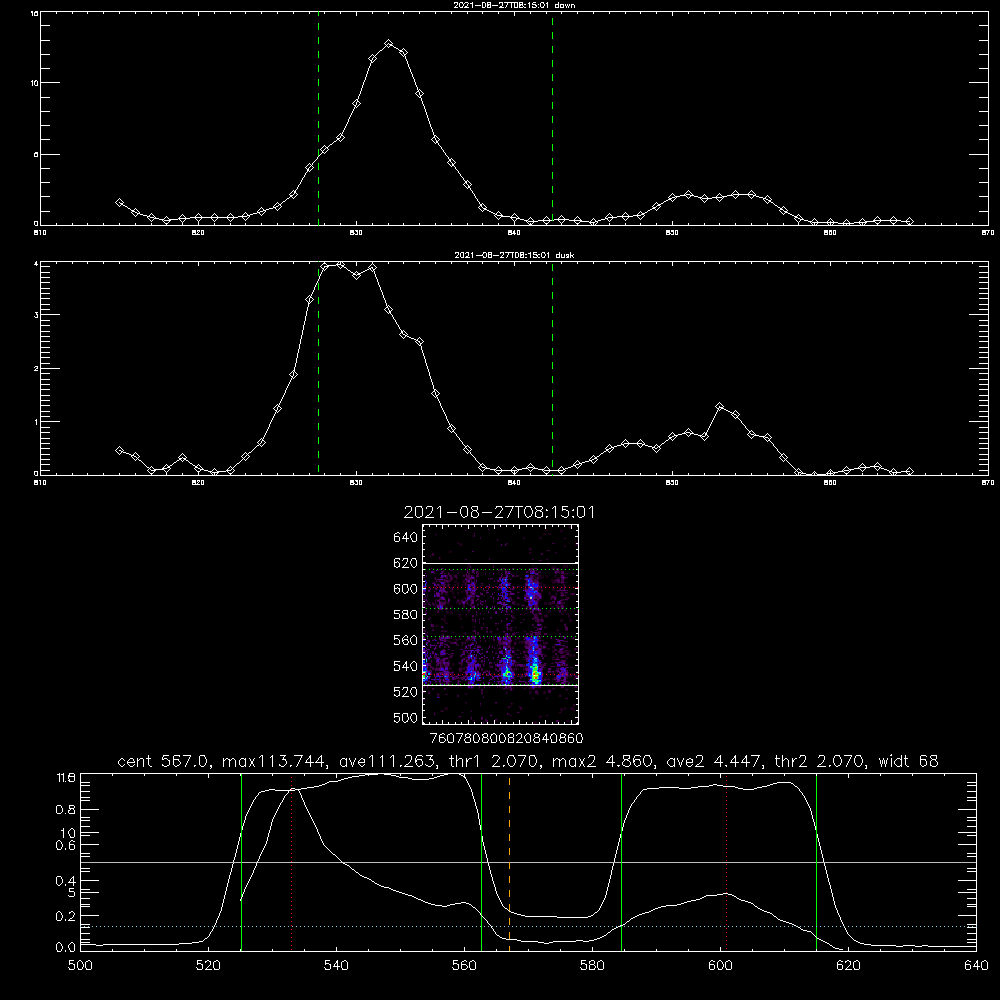The width and height of the screenshot is (1000, 1000).
Task: Click the solid green line near 563 in bottom plot
Action: click(482, 861)
